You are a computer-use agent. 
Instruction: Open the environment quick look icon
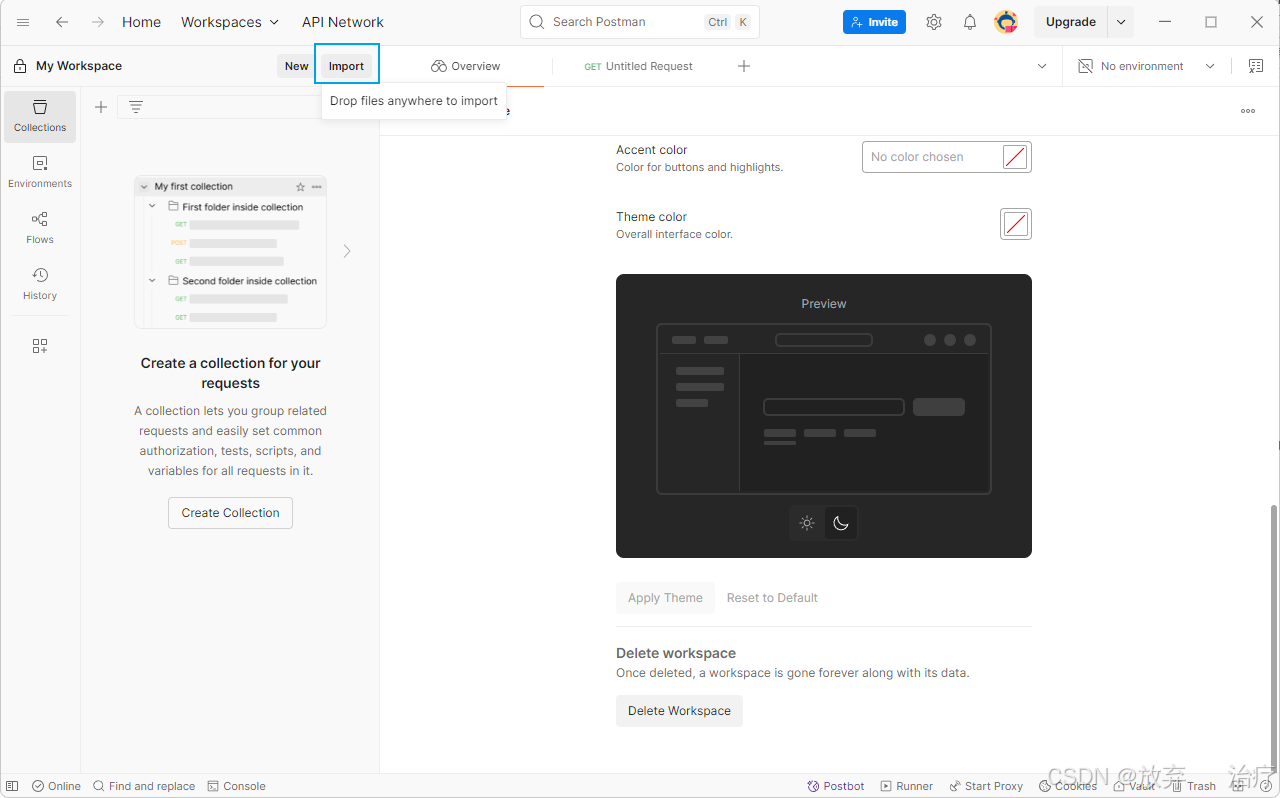1256,66
